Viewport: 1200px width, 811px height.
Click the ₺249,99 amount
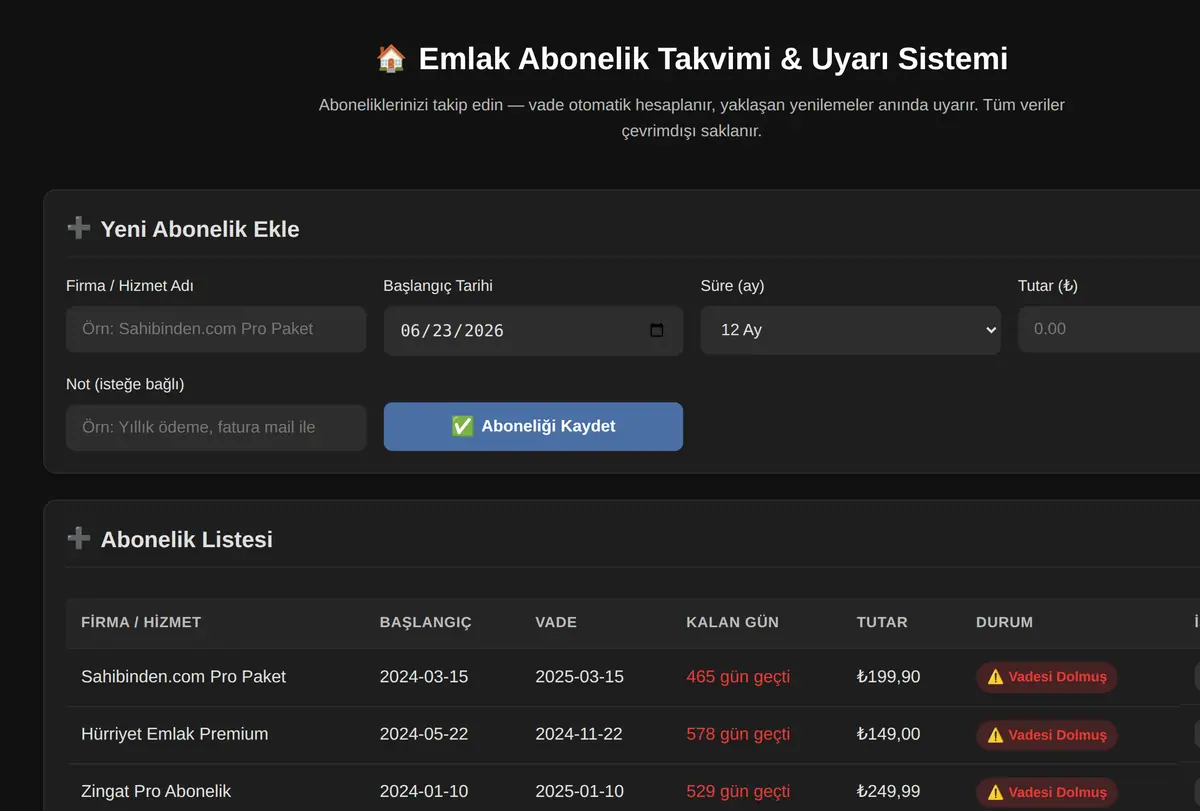pos(889,792)
